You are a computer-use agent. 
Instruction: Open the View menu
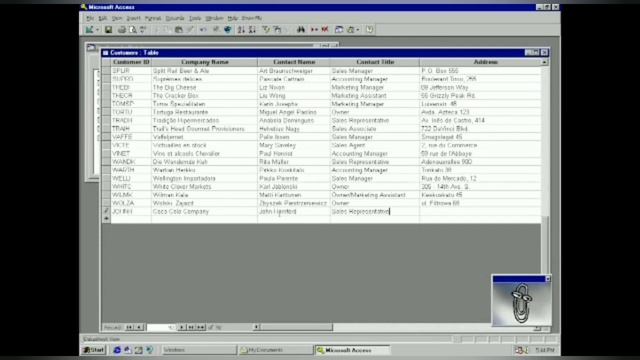[x=117, y=18]
